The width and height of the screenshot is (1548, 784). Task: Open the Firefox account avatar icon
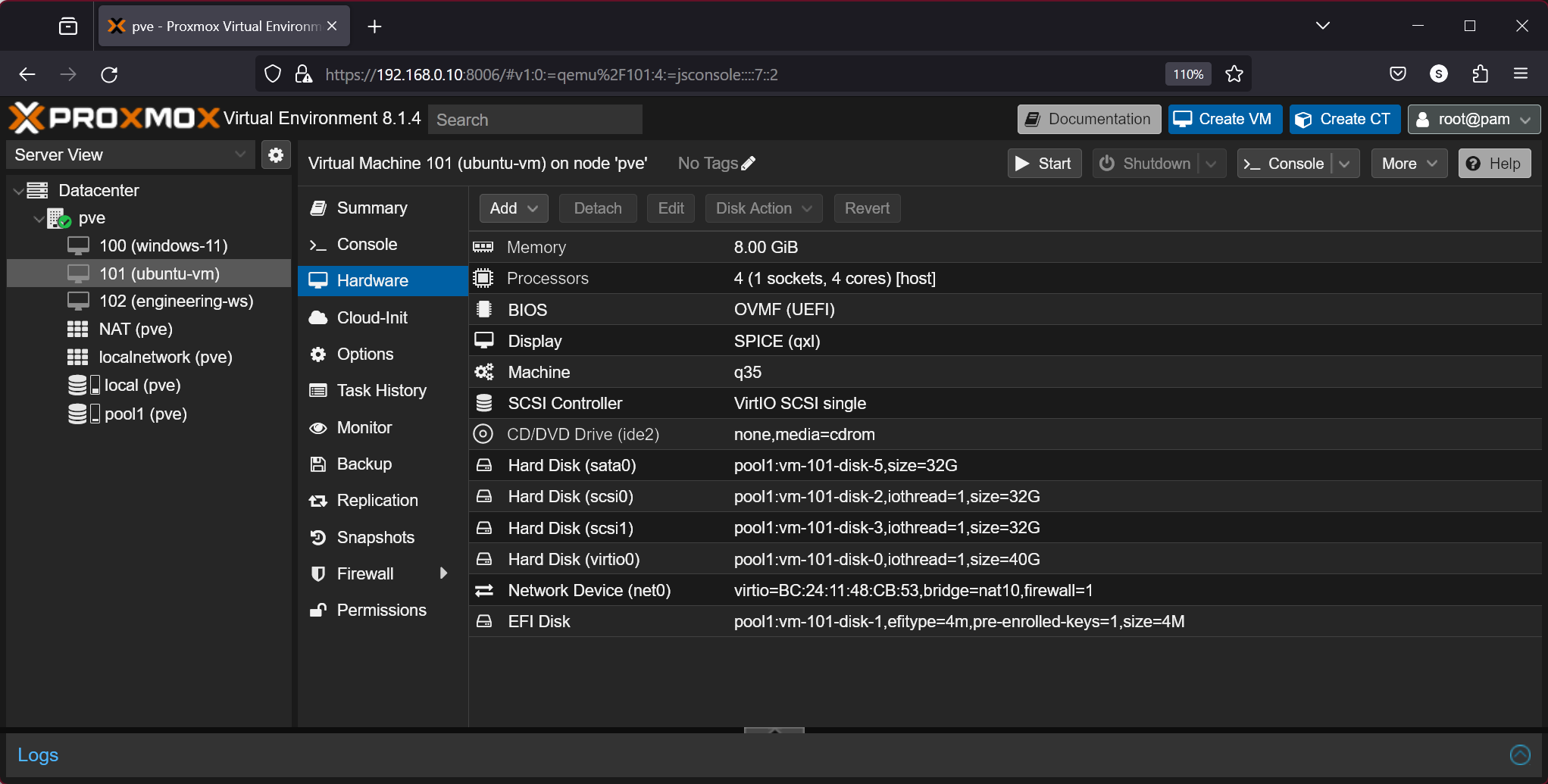pyautogui.click(x=1439, y=73)
